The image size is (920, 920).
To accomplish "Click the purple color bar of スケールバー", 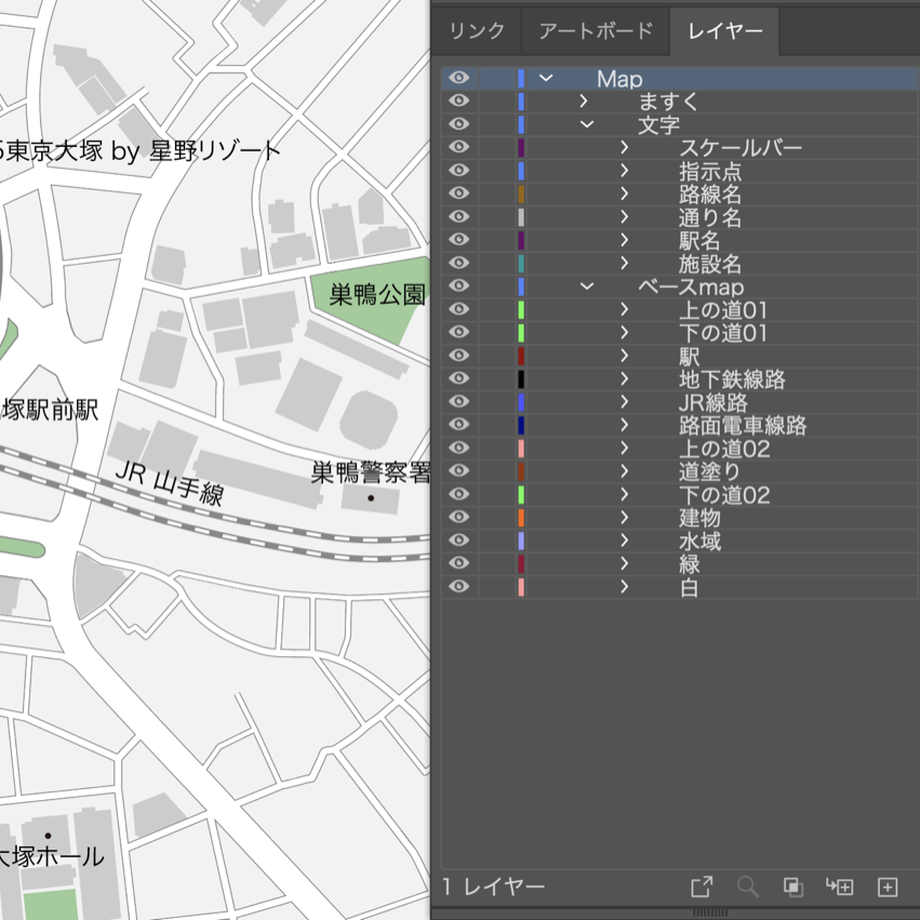I will [x=521, y=147].
